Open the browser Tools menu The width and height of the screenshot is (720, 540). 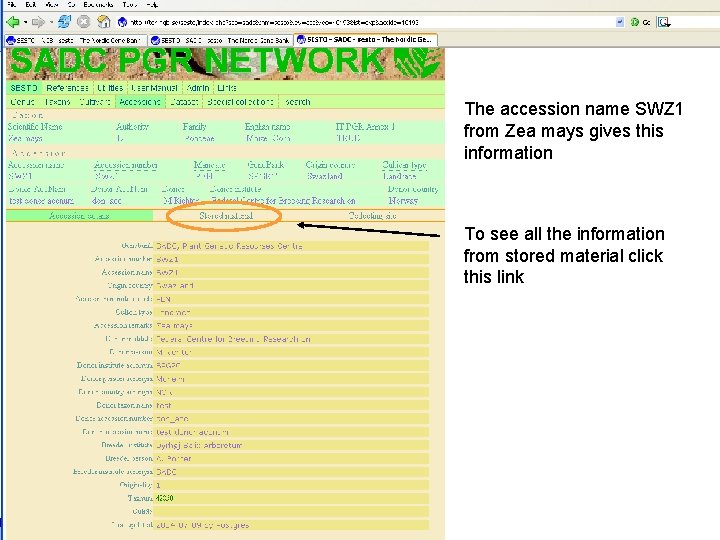tap(129, 5)
